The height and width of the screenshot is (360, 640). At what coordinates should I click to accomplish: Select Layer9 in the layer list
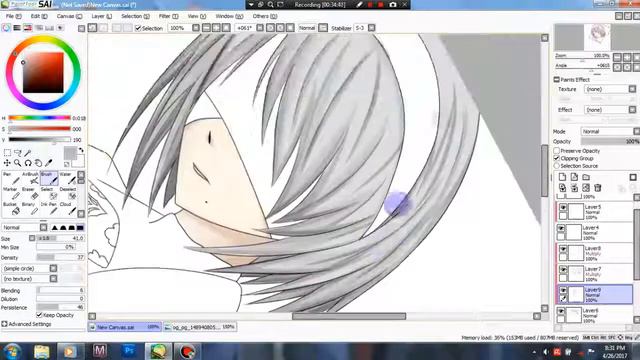tap(595, 294)
